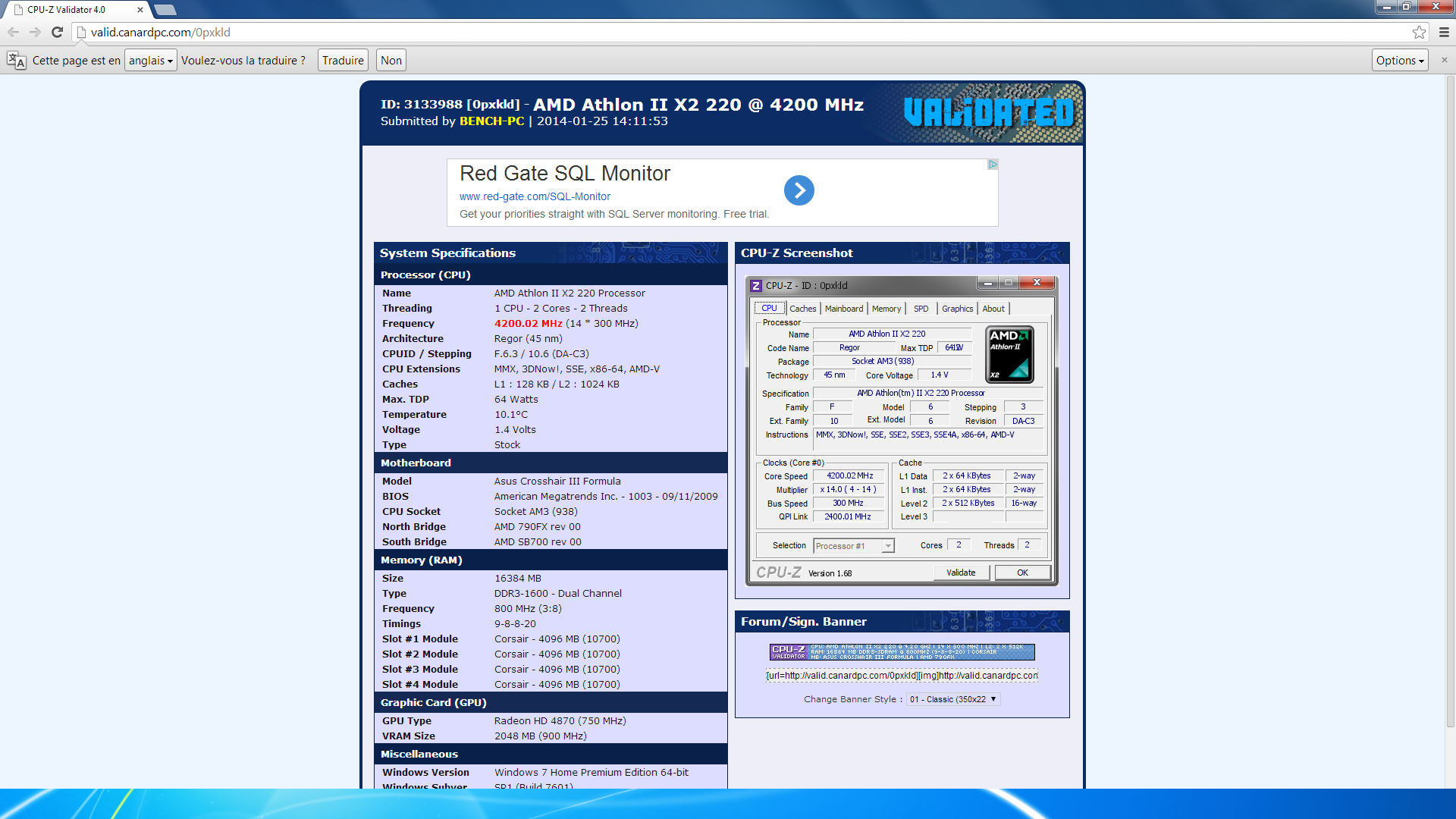The width and height of the screenshot is (1456, 819).
Task: Click the 2048 MB (900 MHz) VRAM value
Action: [541, 736]
